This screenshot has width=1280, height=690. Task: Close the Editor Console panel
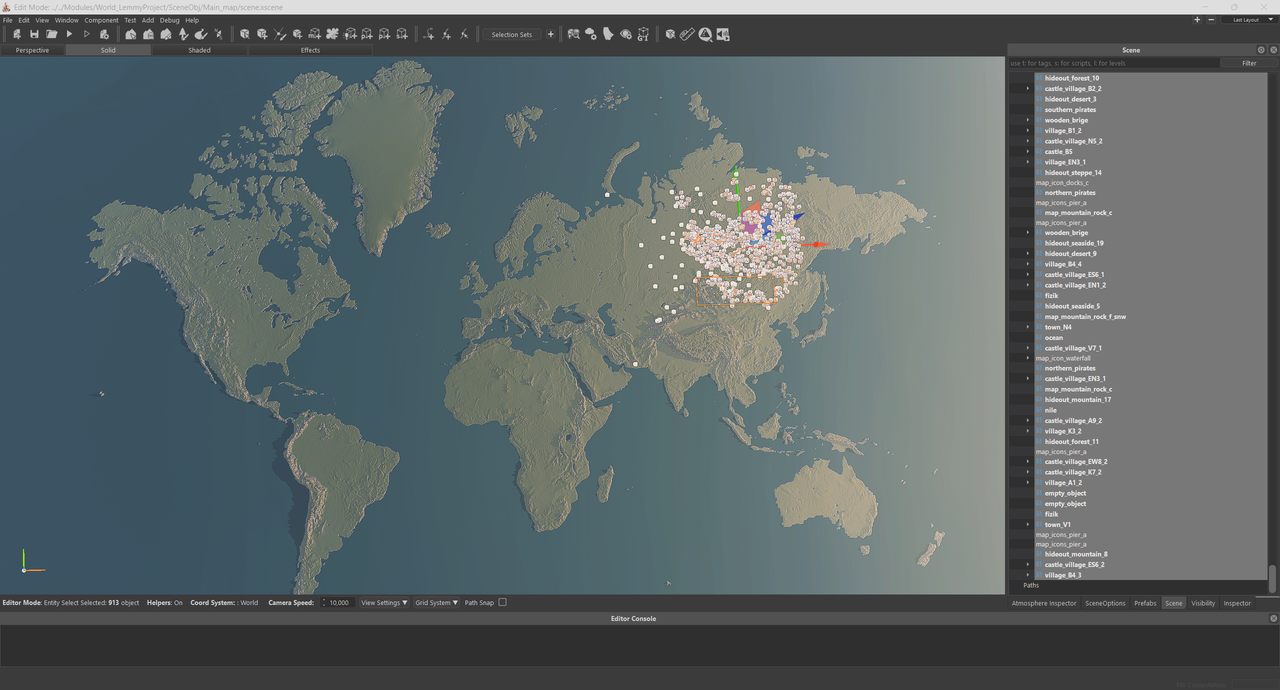(1273, 619)
